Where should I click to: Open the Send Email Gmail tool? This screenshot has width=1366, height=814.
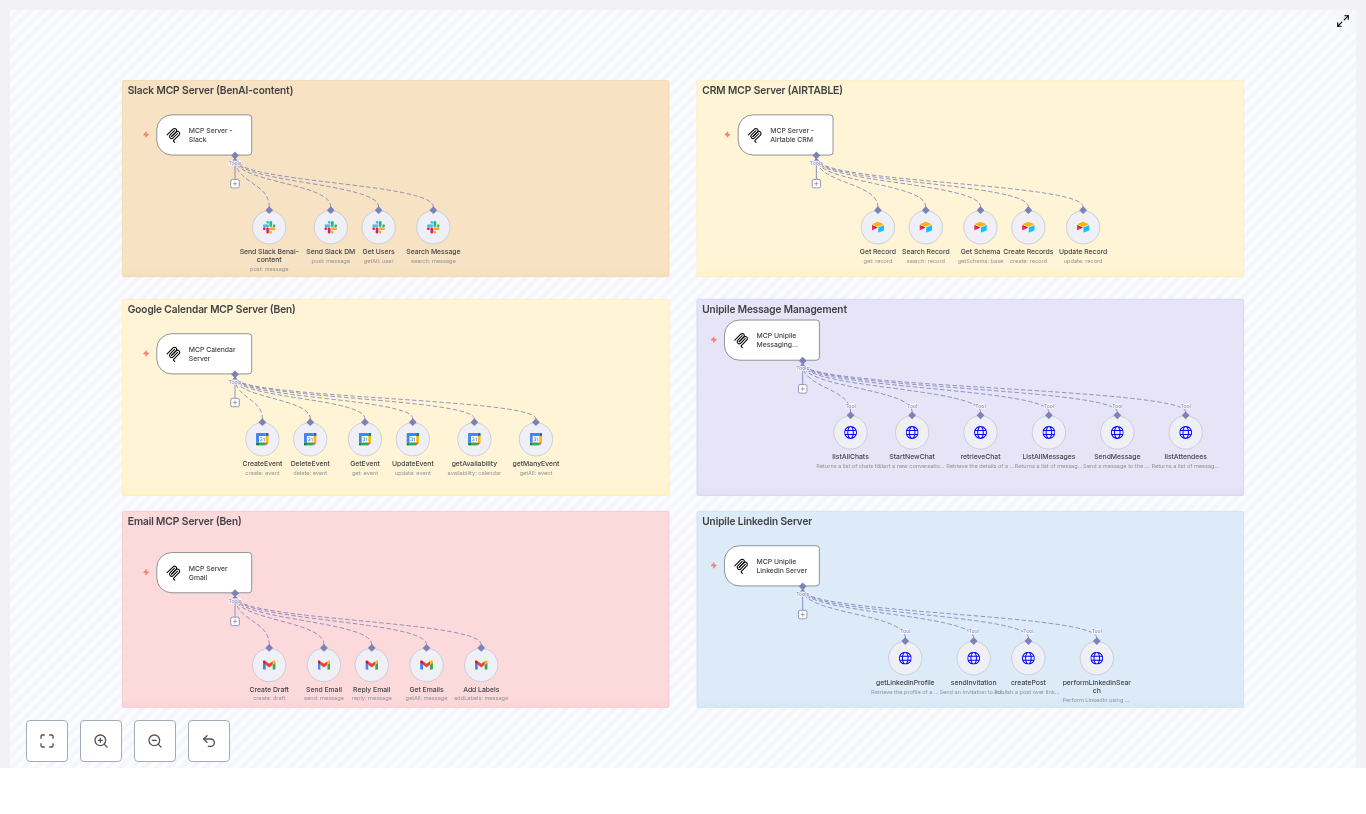[x=324, y=664]
